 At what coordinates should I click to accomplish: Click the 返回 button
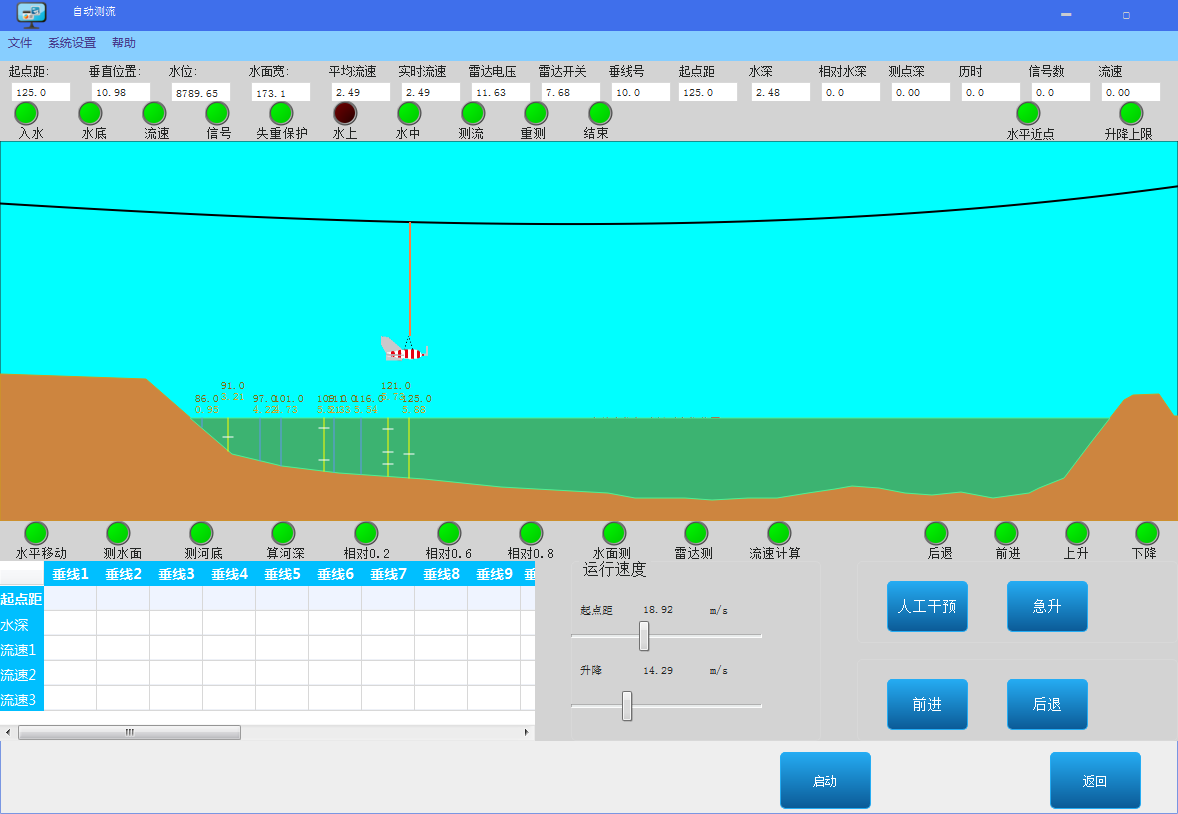click(x=1095, y=780)
